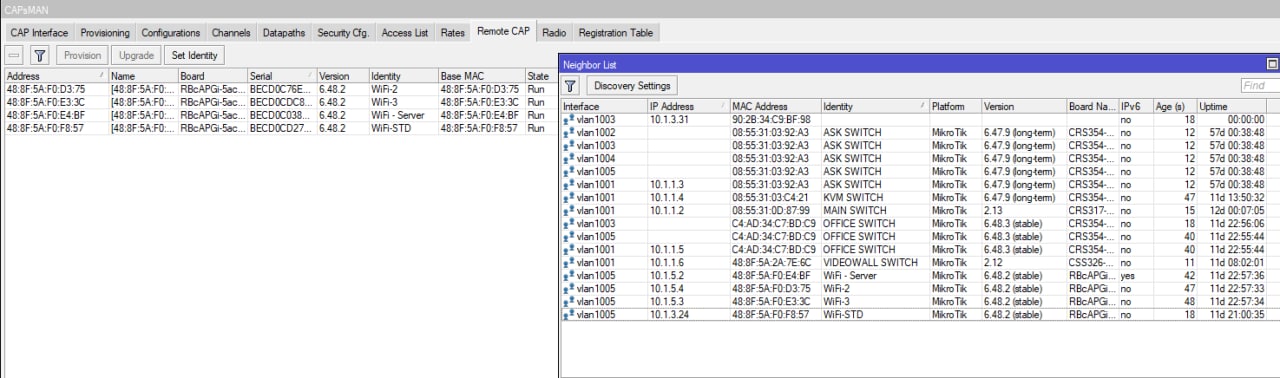
Task: Switch to the Channels tab
Action: tap(231, 33)
